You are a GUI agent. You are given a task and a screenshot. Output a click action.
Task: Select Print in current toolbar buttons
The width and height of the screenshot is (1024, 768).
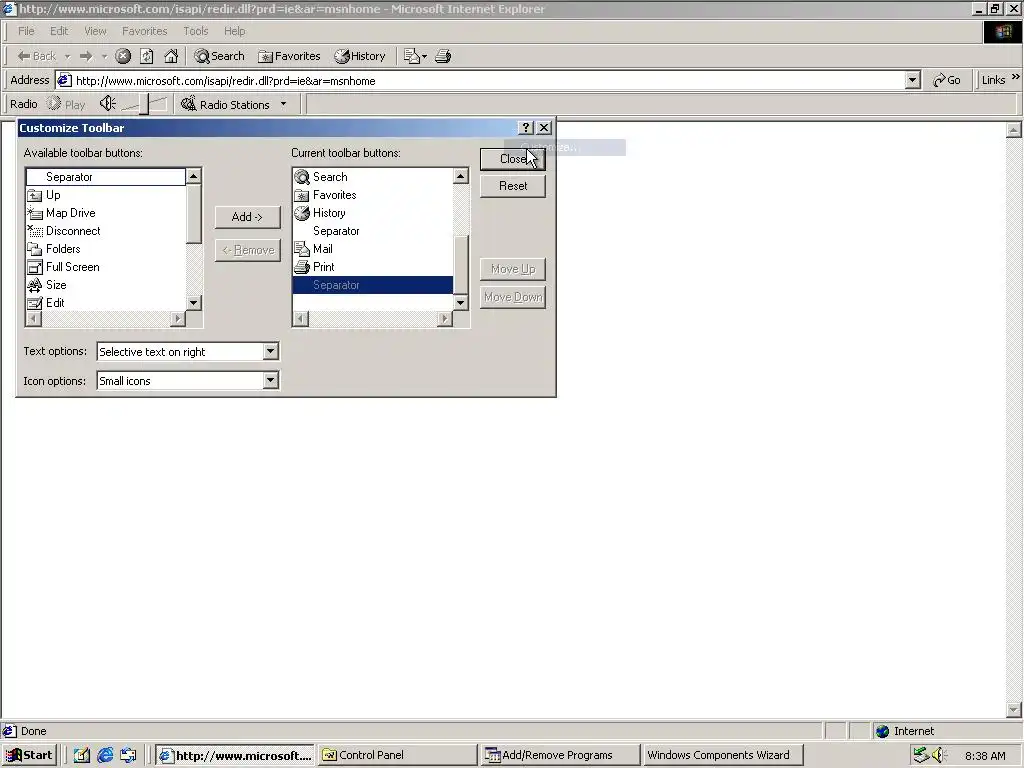click(373, 267)
